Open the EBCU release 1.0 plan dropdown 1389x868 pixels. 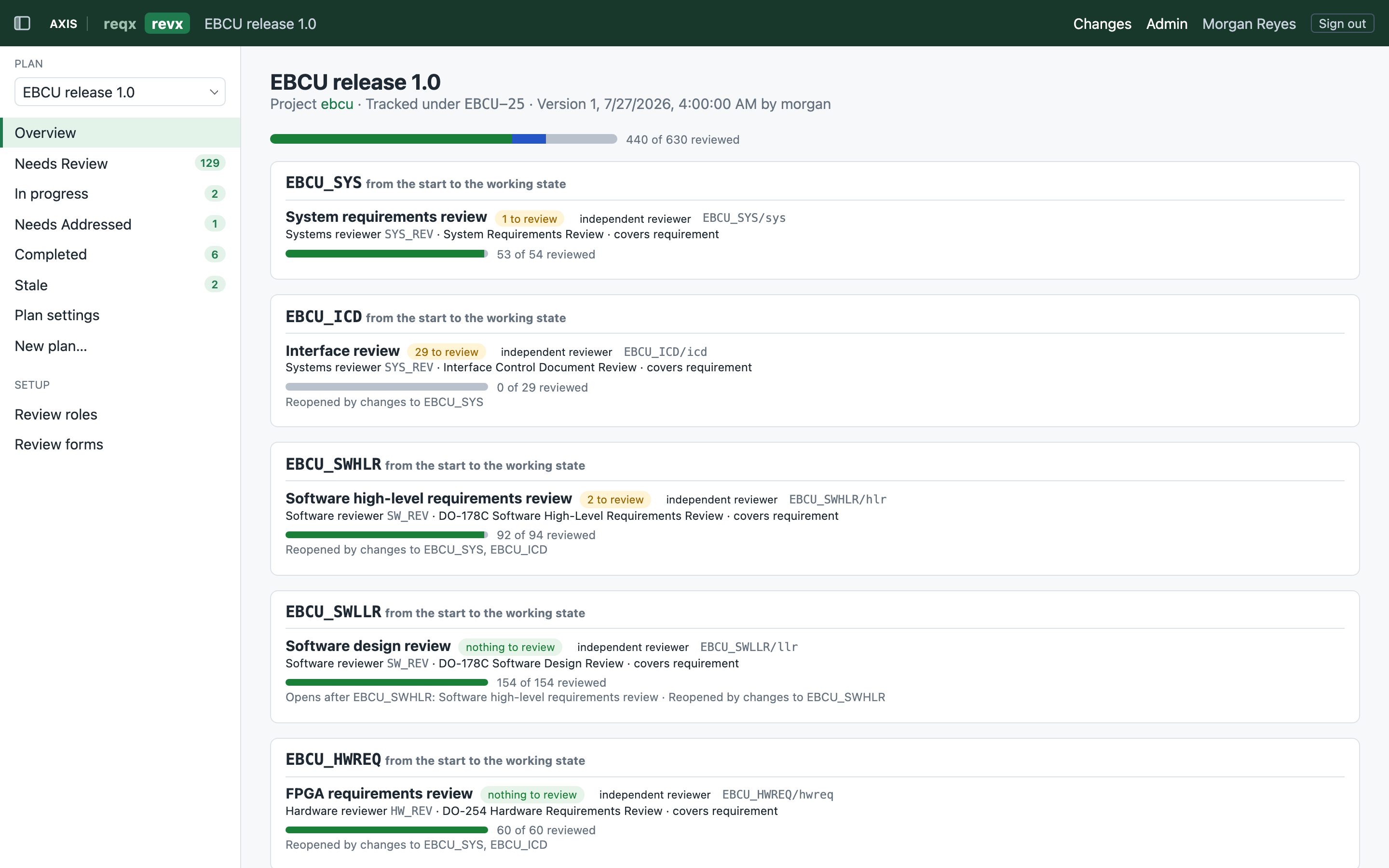coord(120,92)
